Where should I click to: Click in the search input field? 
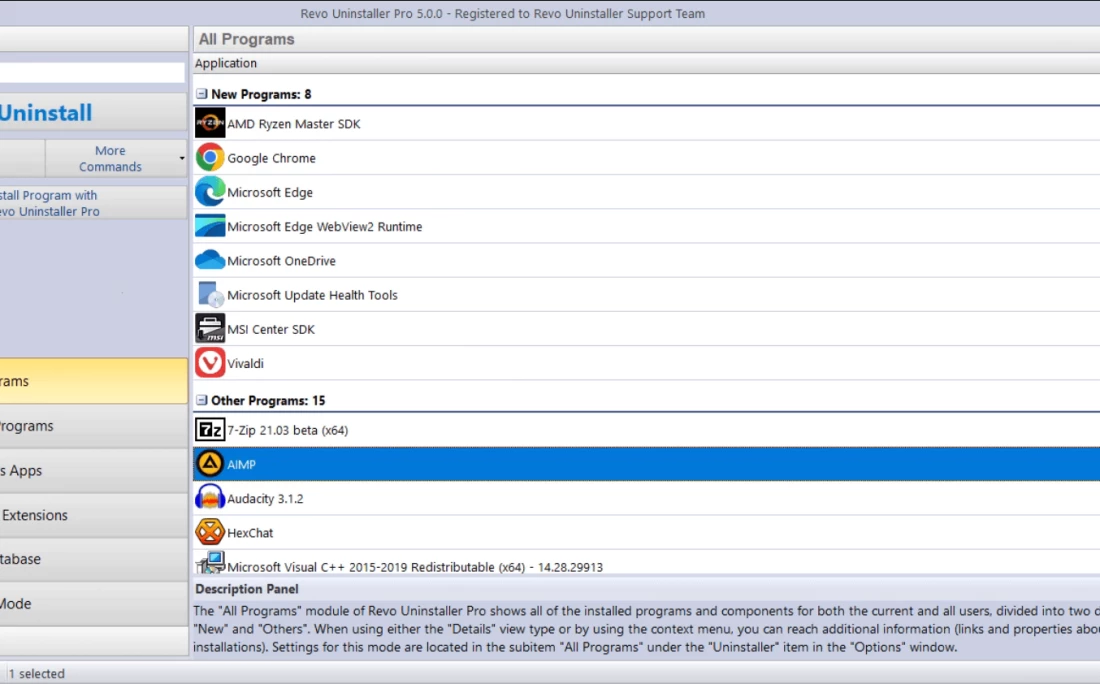coord(90,73)
